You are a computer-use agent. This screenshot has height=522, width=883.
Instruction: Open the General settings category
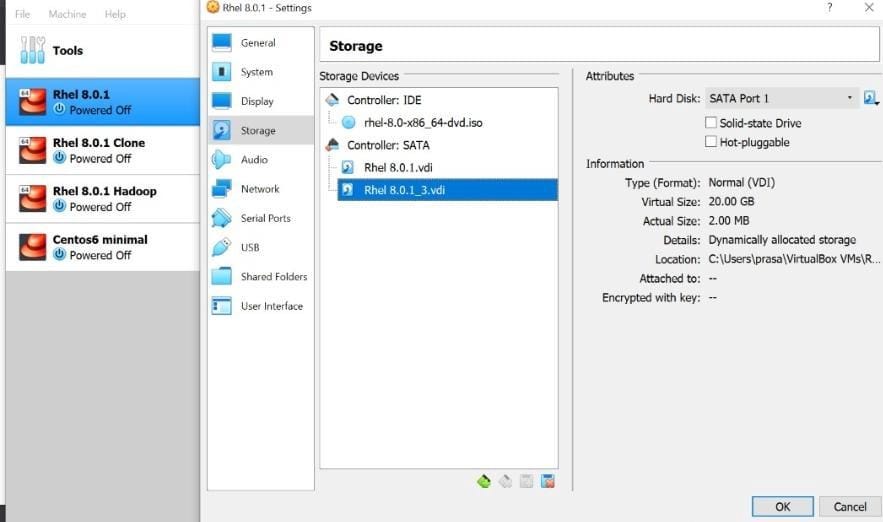coord(260,43)
